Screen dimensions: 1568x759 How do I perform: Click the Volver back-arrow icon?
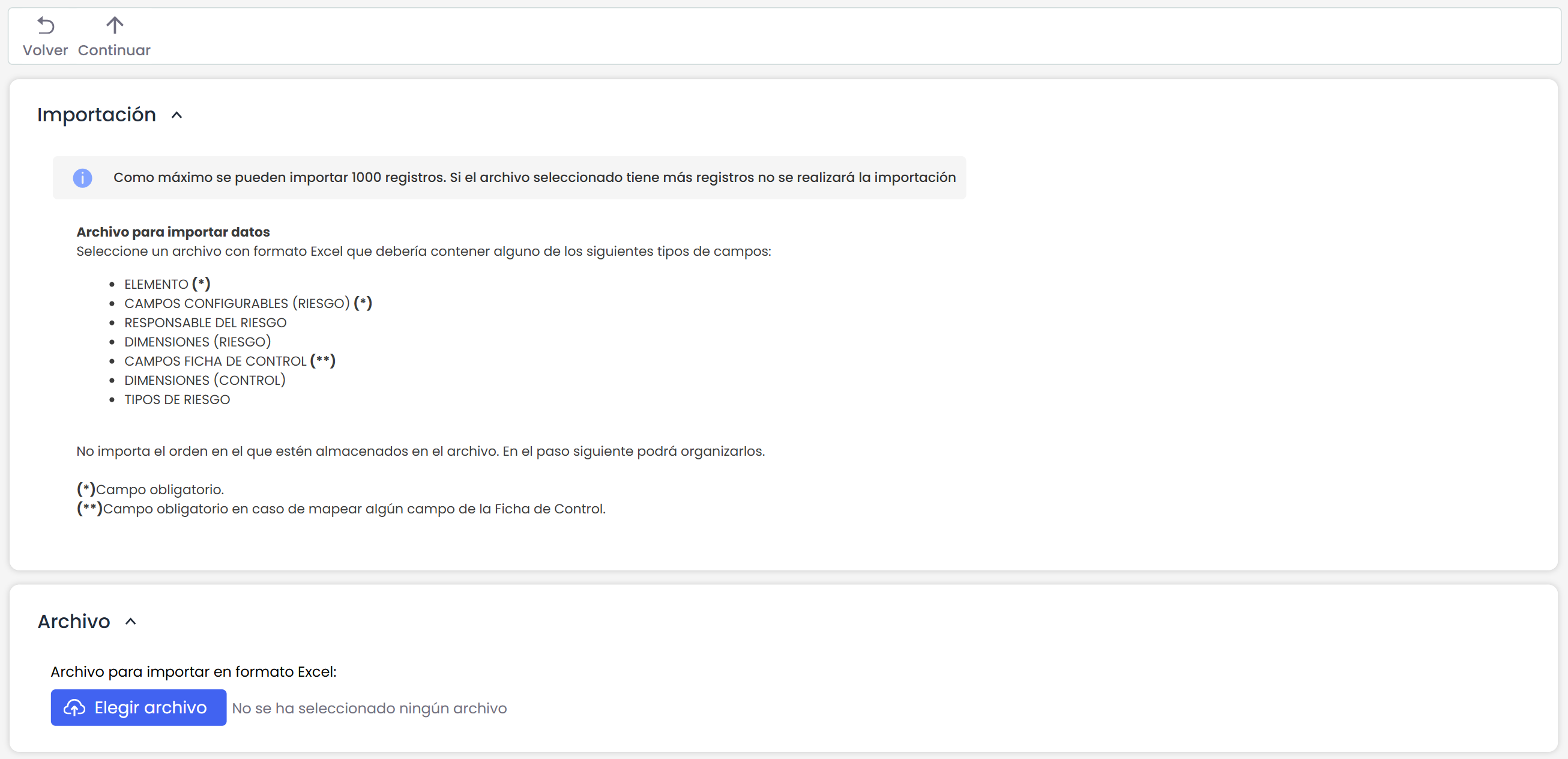(46, 25)
